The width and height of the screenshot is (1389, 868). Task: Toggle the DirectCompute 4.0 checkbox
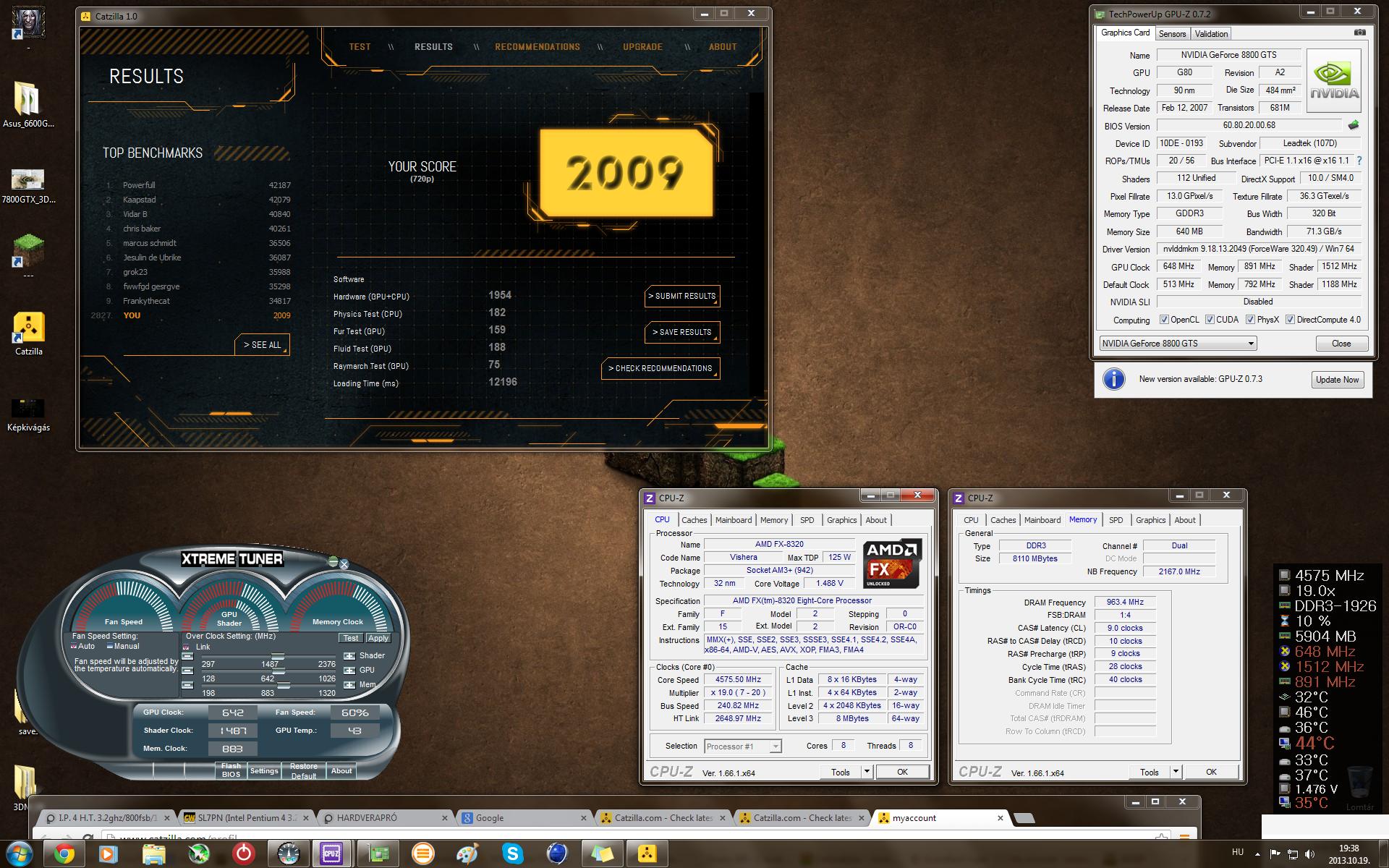[1290, 320]
